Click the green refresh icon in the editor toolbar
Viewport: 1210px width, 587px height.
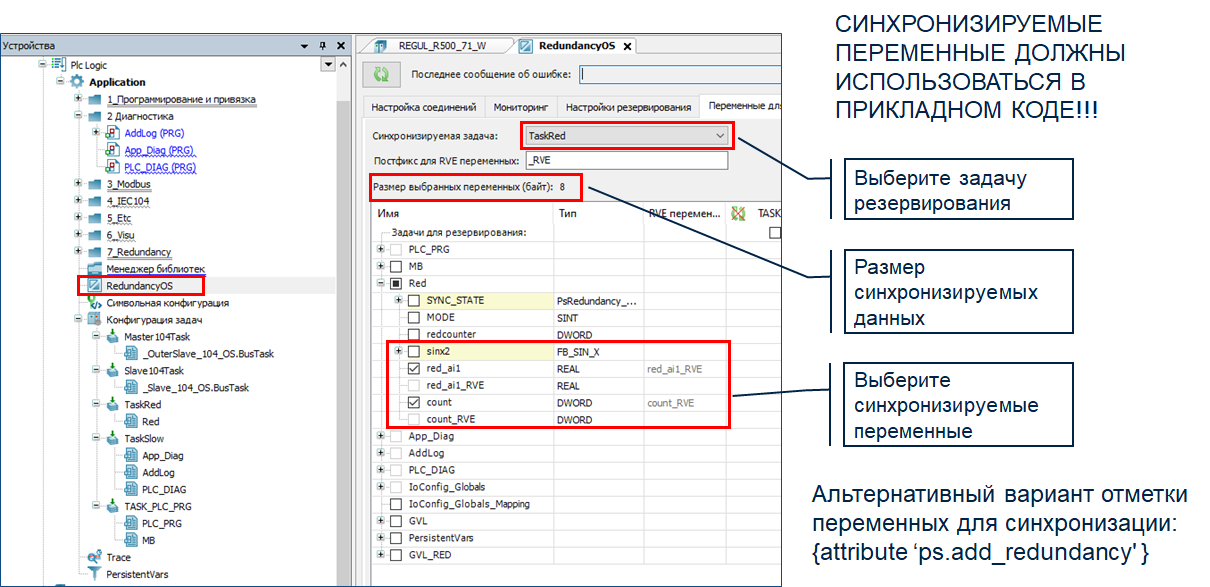(381, 74)
